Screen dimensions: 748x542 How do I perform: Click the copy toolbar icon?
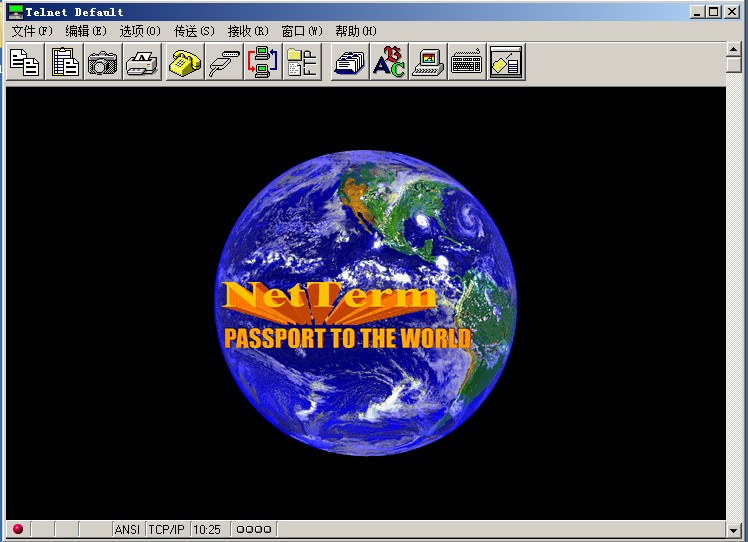point(25,62)
